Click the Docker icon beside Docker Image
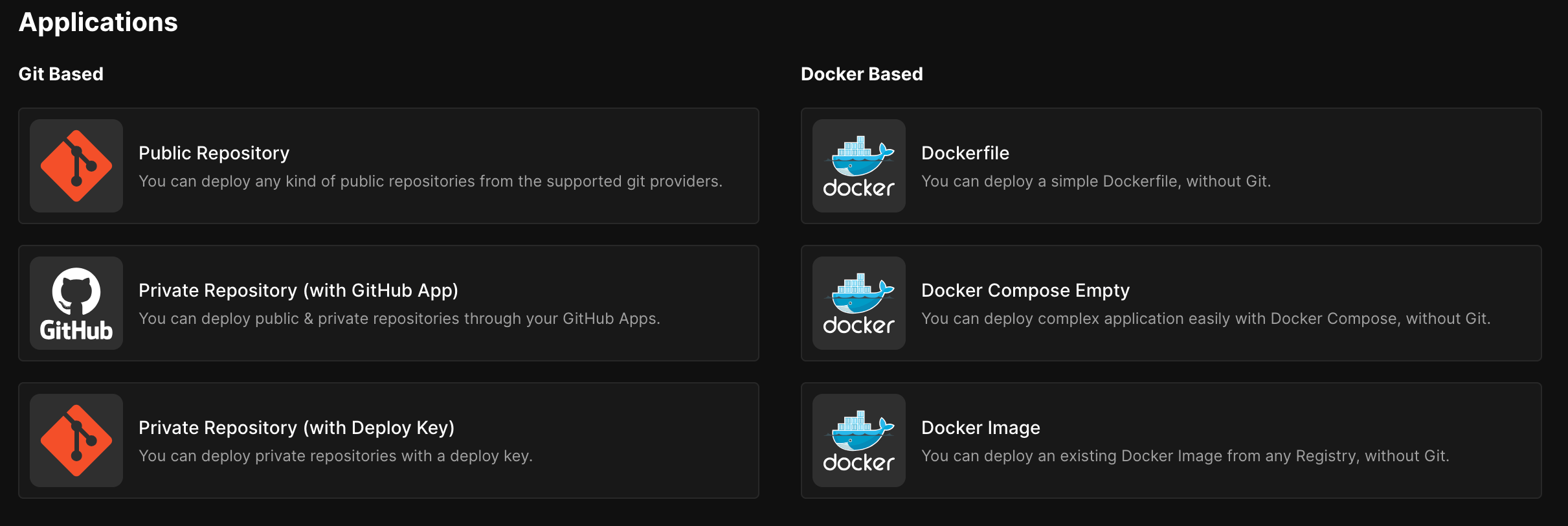This screenshot has width=1568, height=526. [858, 440]
